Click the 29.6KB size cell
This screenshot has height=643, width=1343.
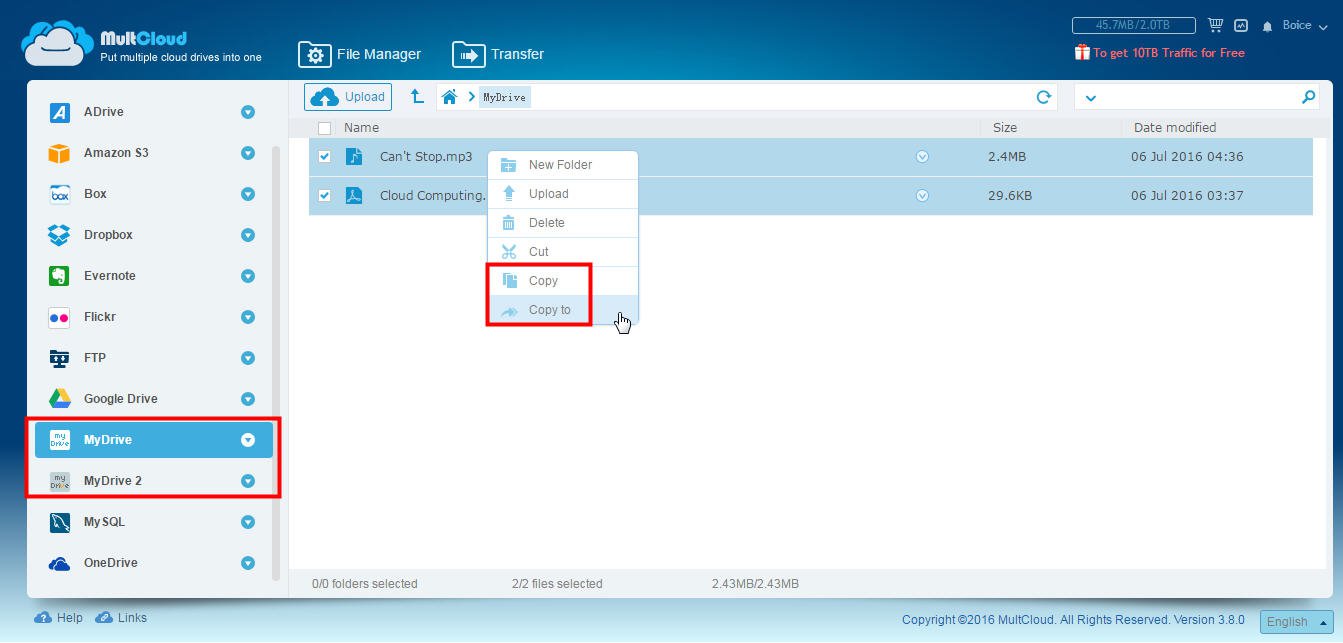pyautogui.click(x=1010, y=196)
